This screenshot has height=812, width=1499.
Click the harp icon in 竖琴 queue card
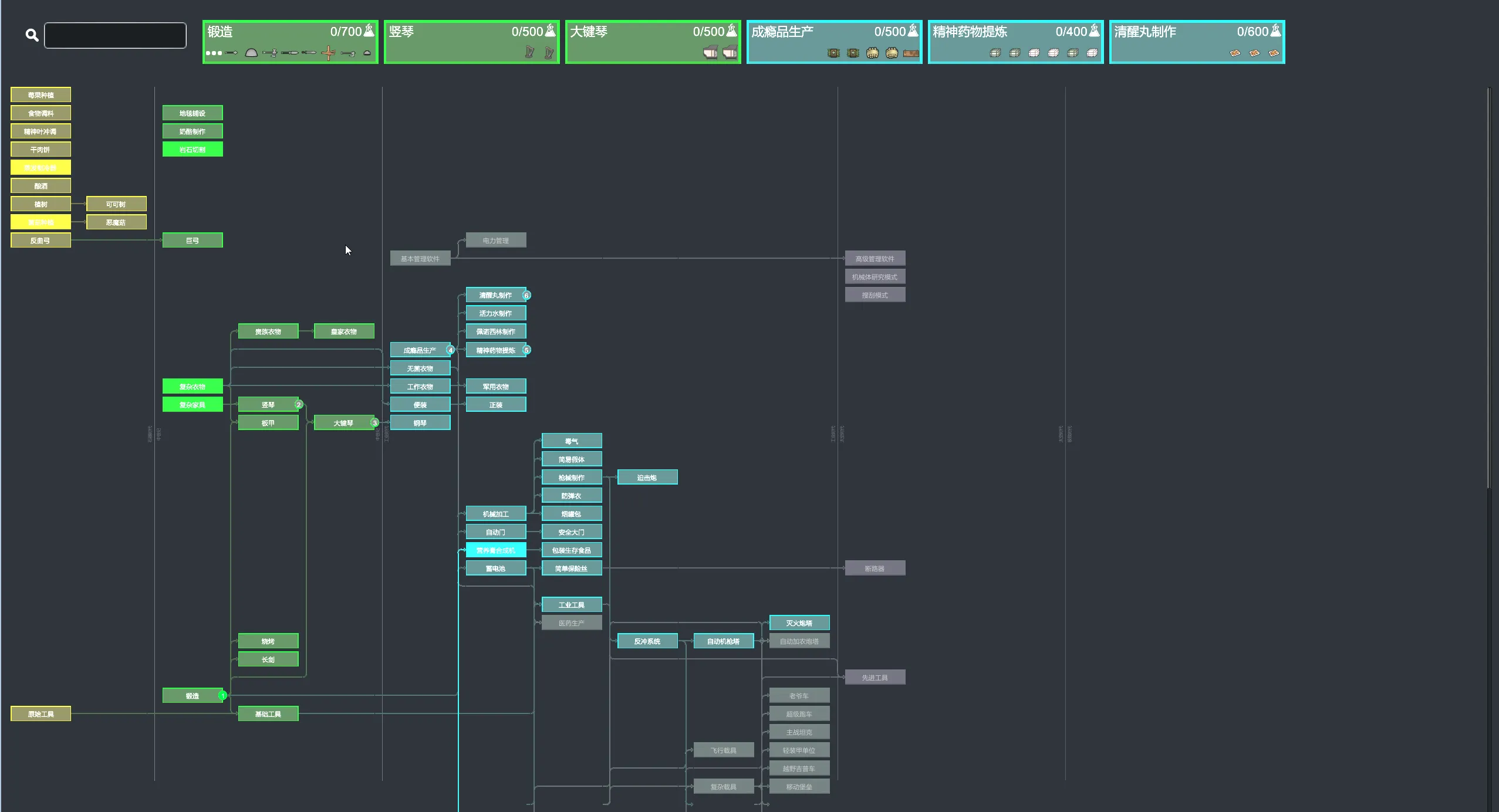pyautogui.click(x=529, y=53)
